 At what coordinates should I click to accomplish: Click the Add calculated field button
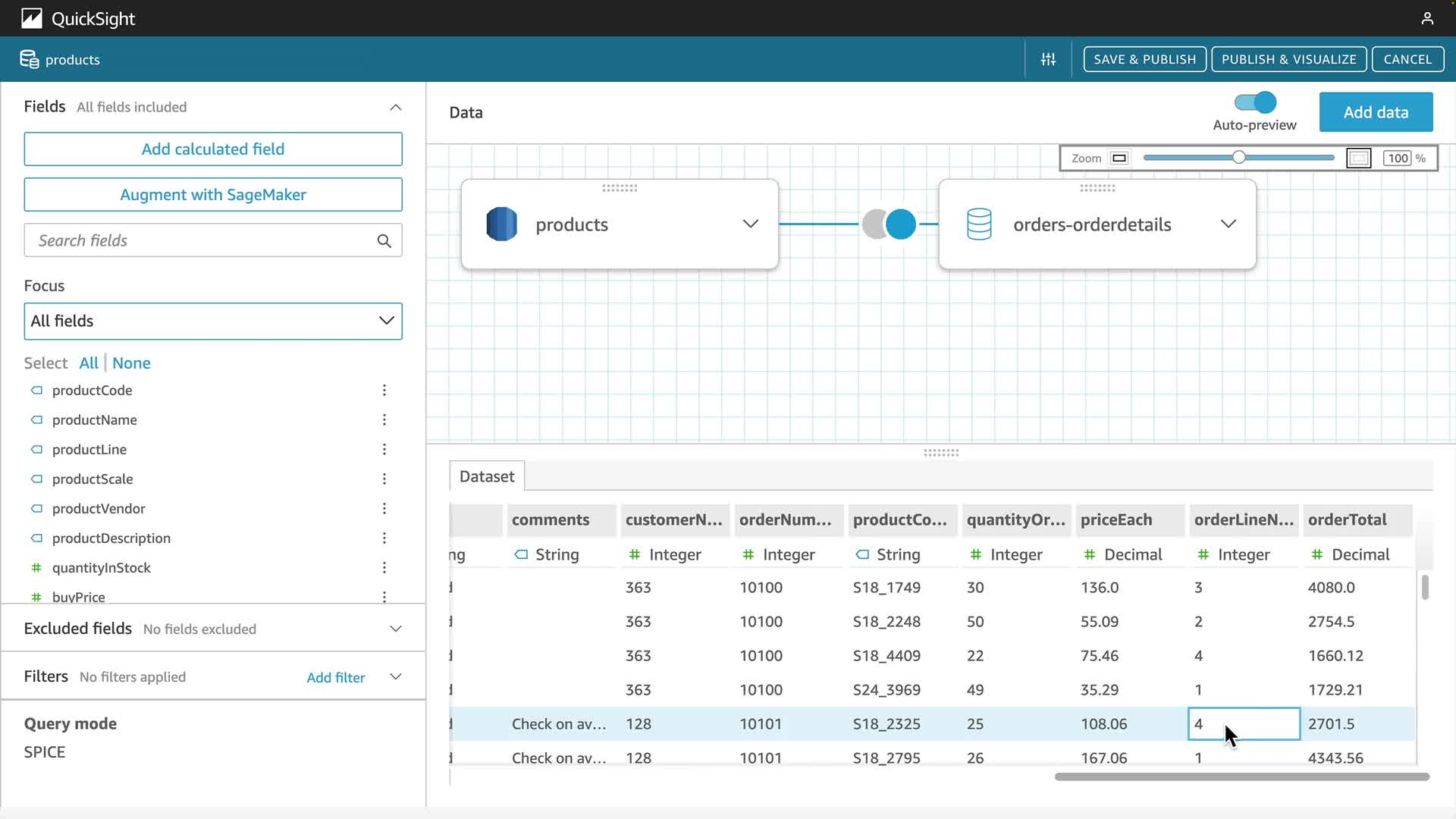coord(213,149)
